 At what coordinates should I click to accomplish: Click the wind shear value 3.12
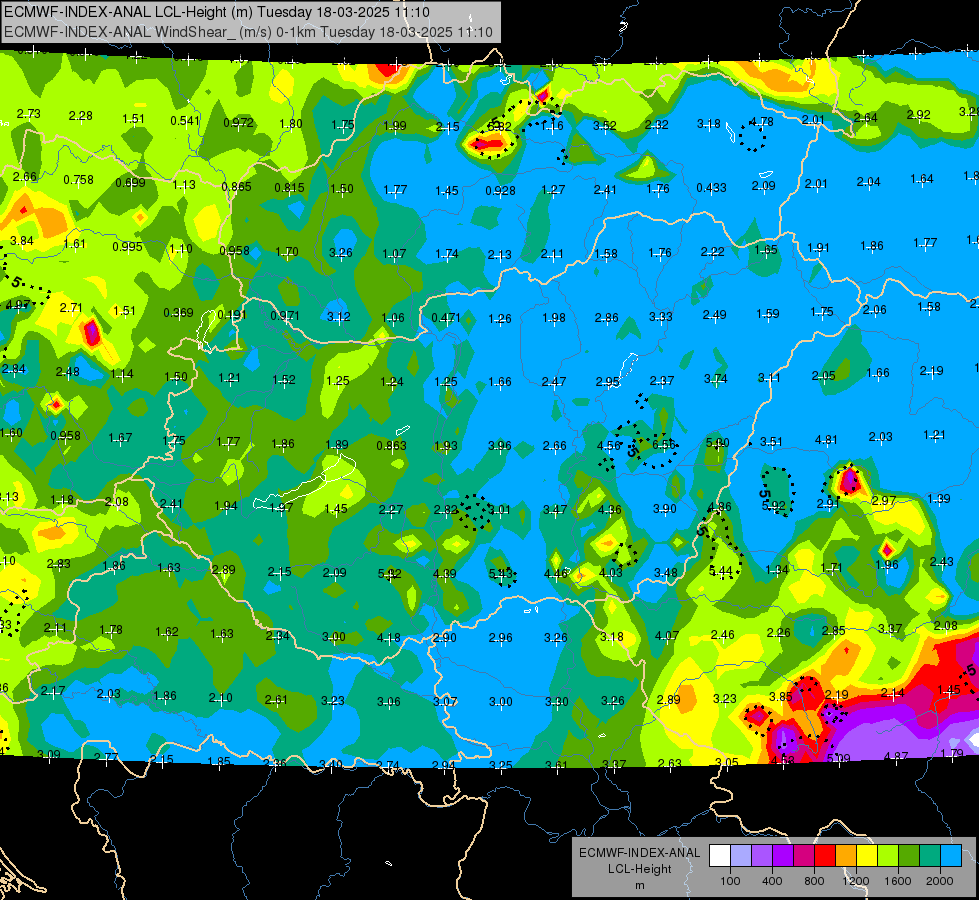point(339,317)
